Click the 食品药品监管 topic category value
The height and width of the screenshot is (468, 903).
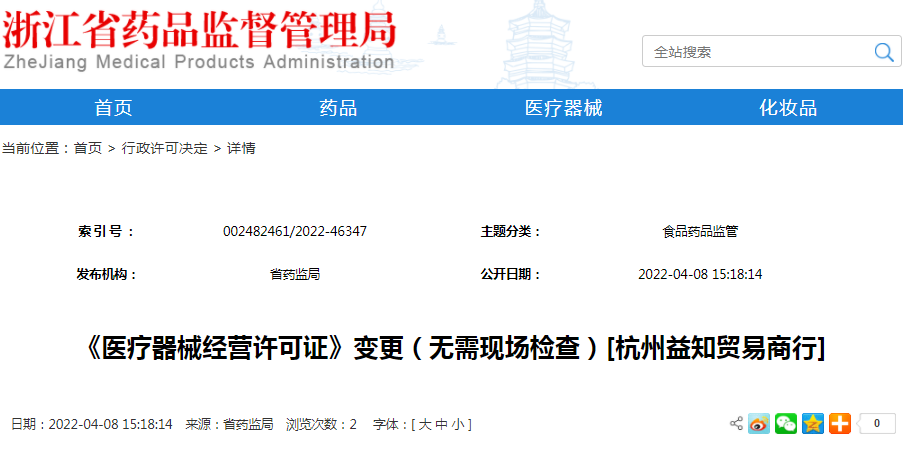click(700, 231)
